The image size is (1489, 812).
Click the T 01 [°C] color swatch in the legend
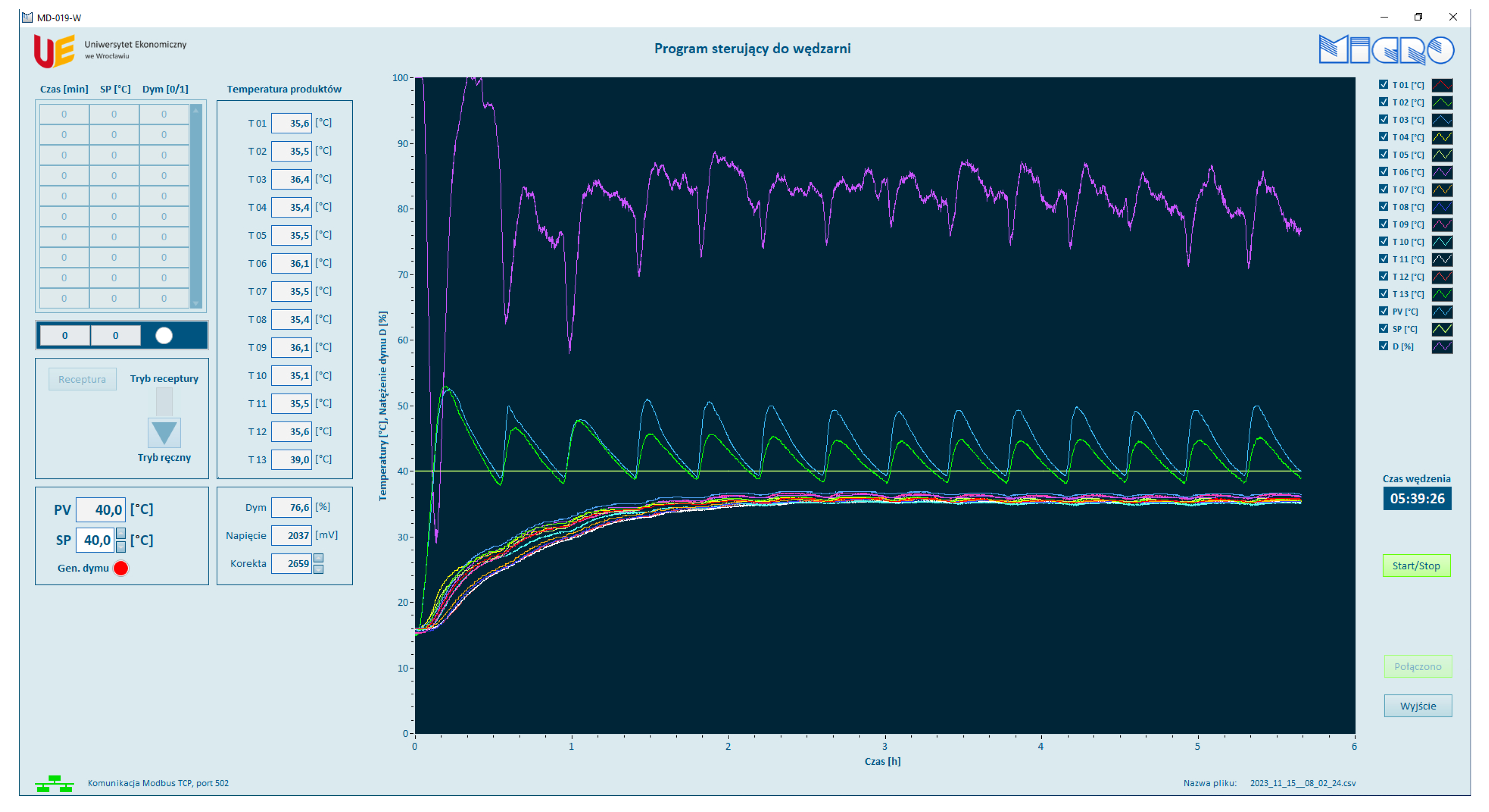(x=1442, y=86)
